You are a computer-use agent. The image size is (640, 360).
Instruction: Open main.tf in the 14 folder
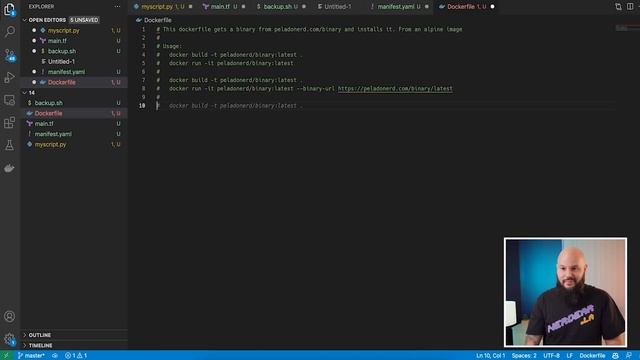pos(74,124)
